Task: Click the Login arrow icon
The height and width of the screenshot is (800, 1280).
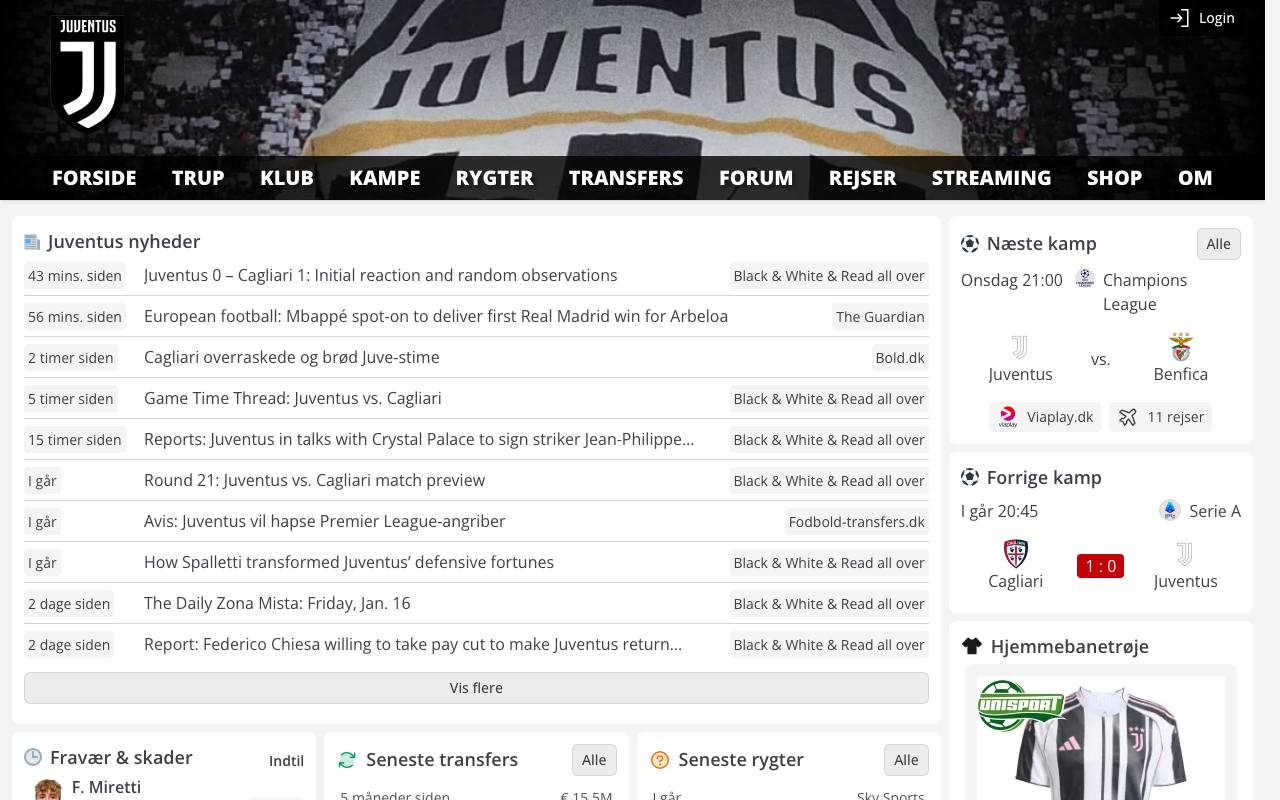Action: (1180, 18)
